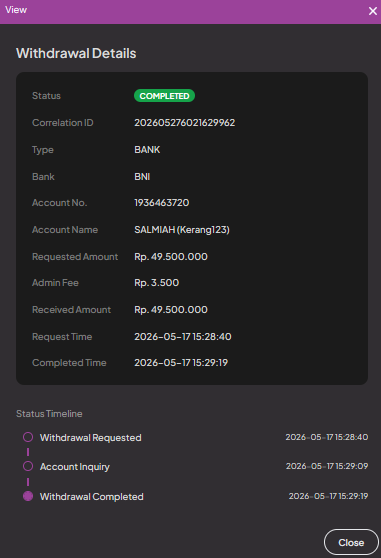The width and height of the screenshot is (381, 558).
Task: Click the Status label
Action: click(46, 96)
